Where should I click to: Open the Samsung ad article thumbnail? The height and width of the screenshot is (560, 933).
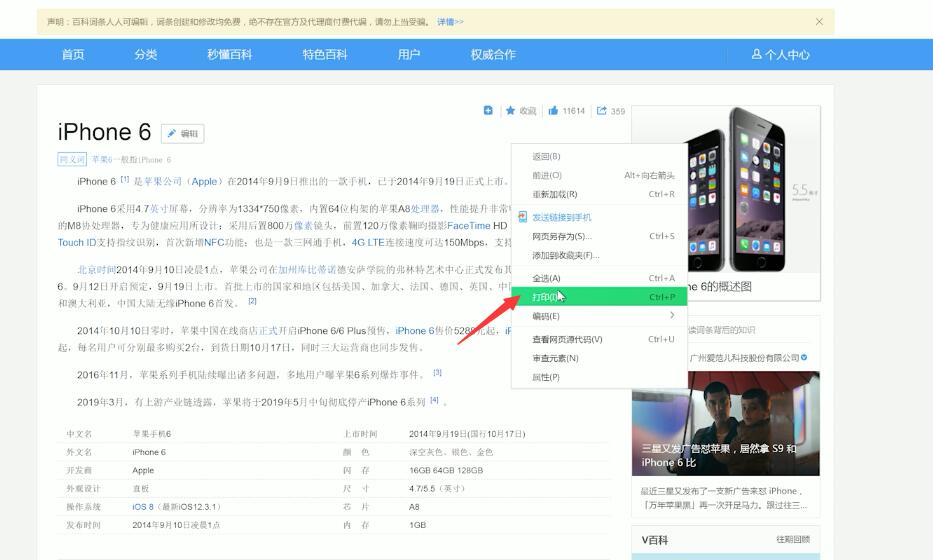pos(726,424)
